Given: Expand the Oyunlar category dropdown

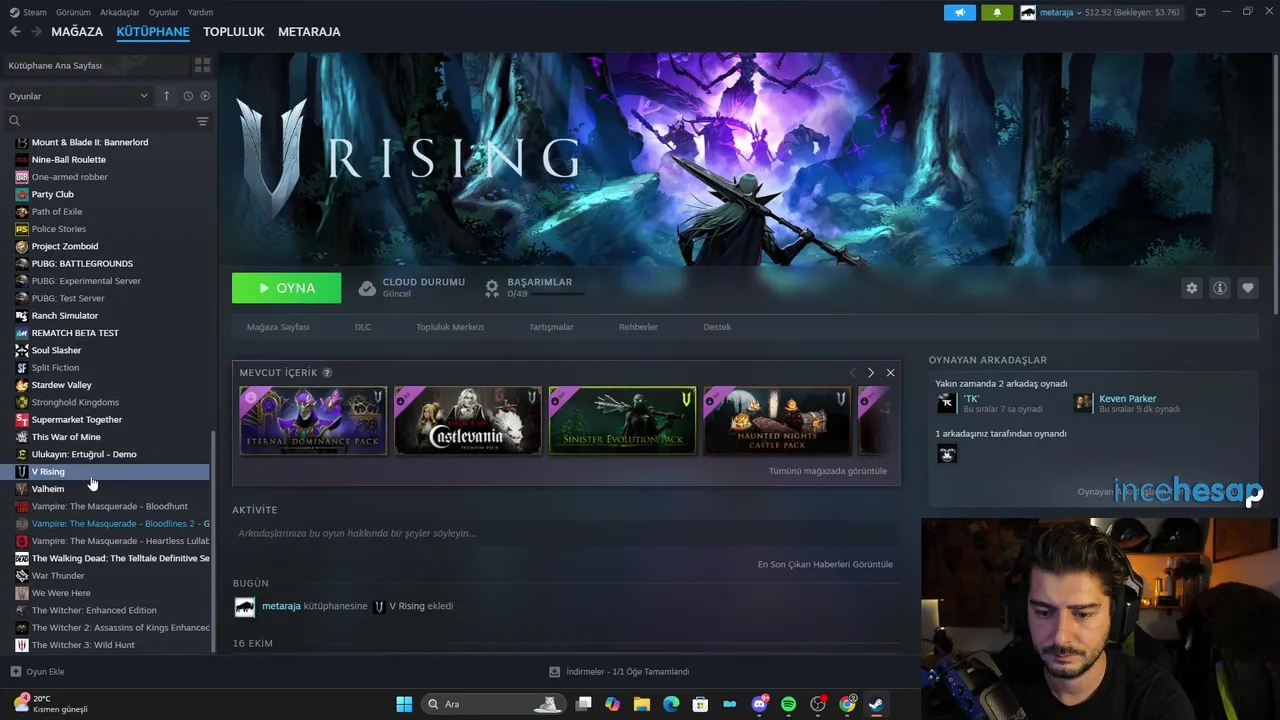Looking at the screenshot, I should [x=78, y=96].
